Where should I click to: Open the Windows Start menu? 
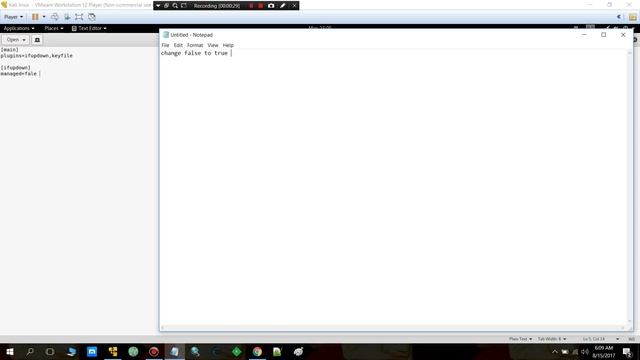click(x=10, y=351)
